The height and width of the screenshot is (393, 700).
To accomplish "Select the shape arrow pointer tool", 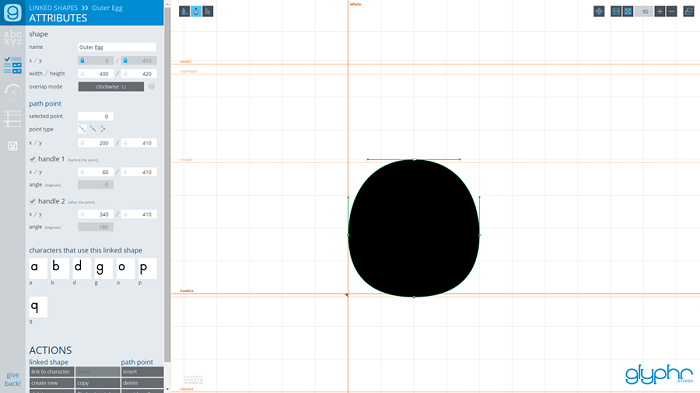I will [x=208, y=12].
